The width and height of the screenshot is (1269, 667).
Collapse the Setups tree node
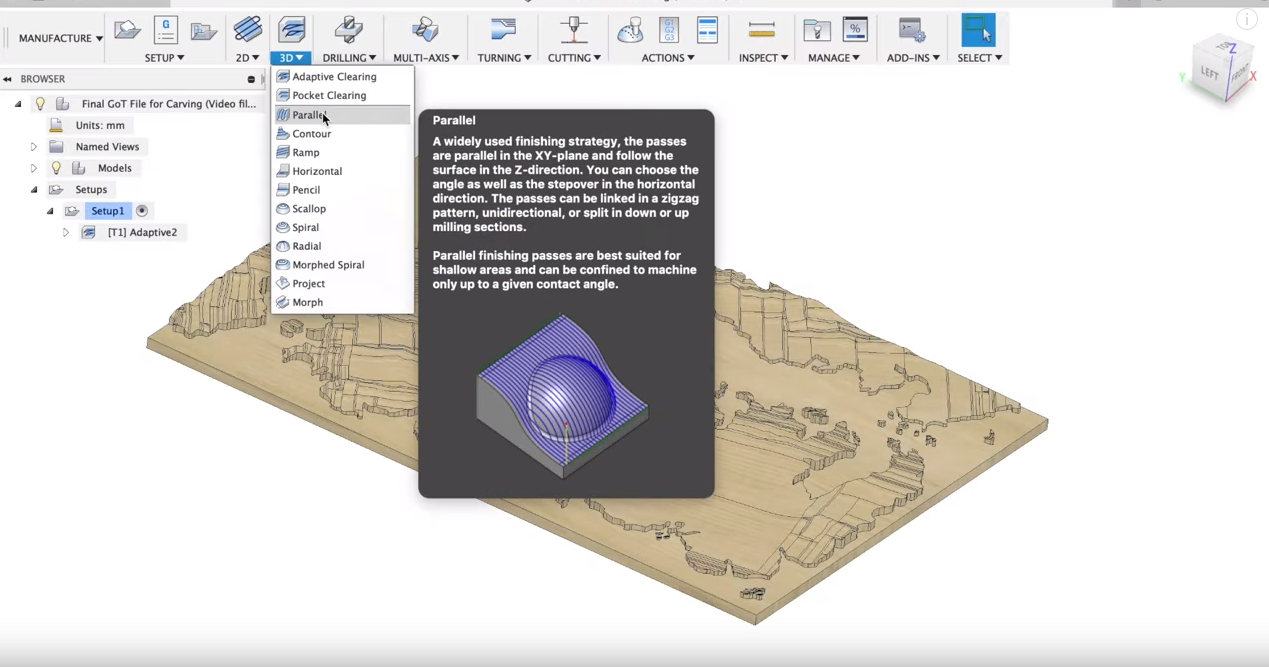(x=34, y=190)
